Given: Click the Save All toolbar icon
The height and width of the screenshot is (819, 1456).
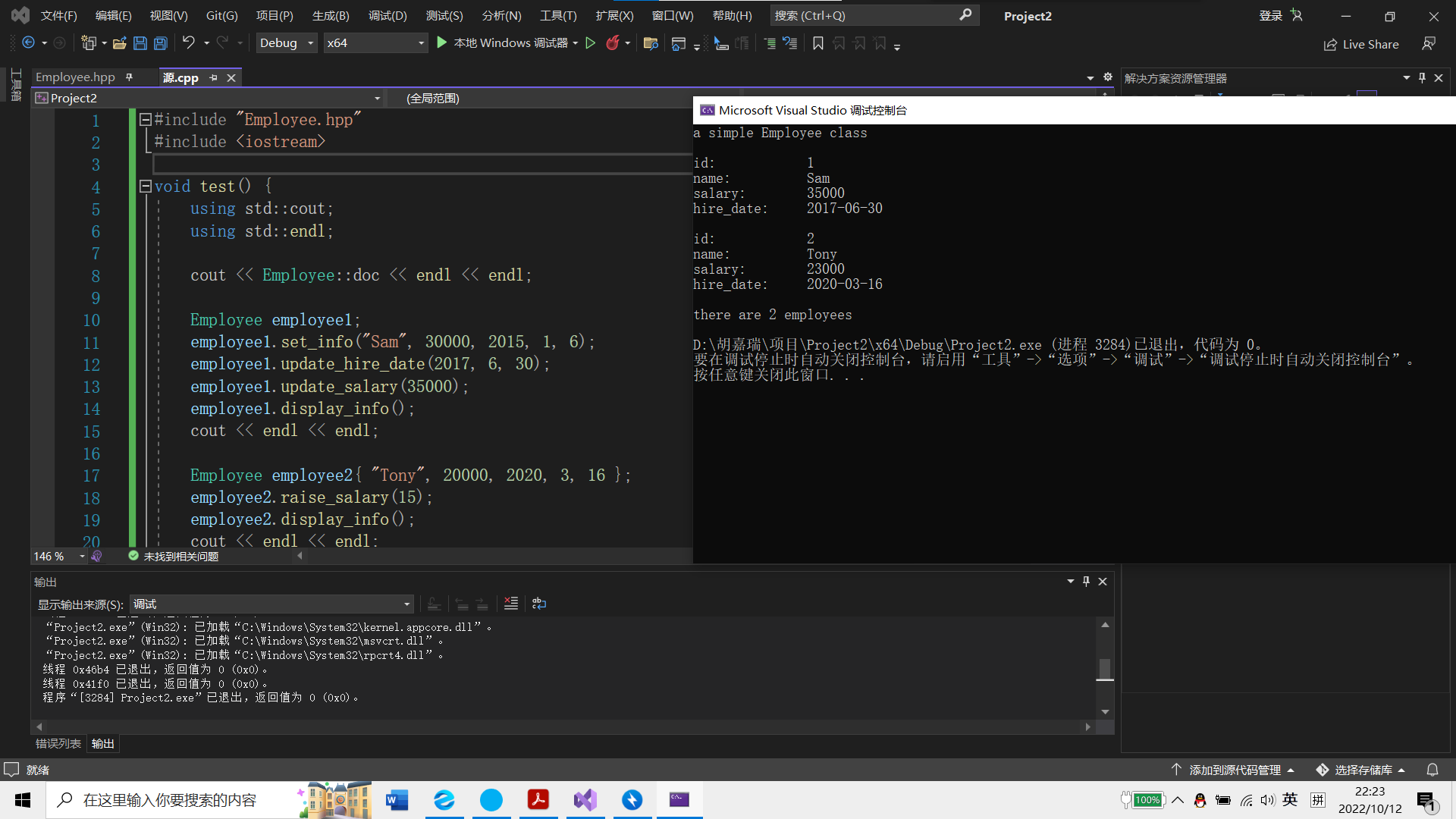Looking at the screenshot, I should [x=161, y=43].
